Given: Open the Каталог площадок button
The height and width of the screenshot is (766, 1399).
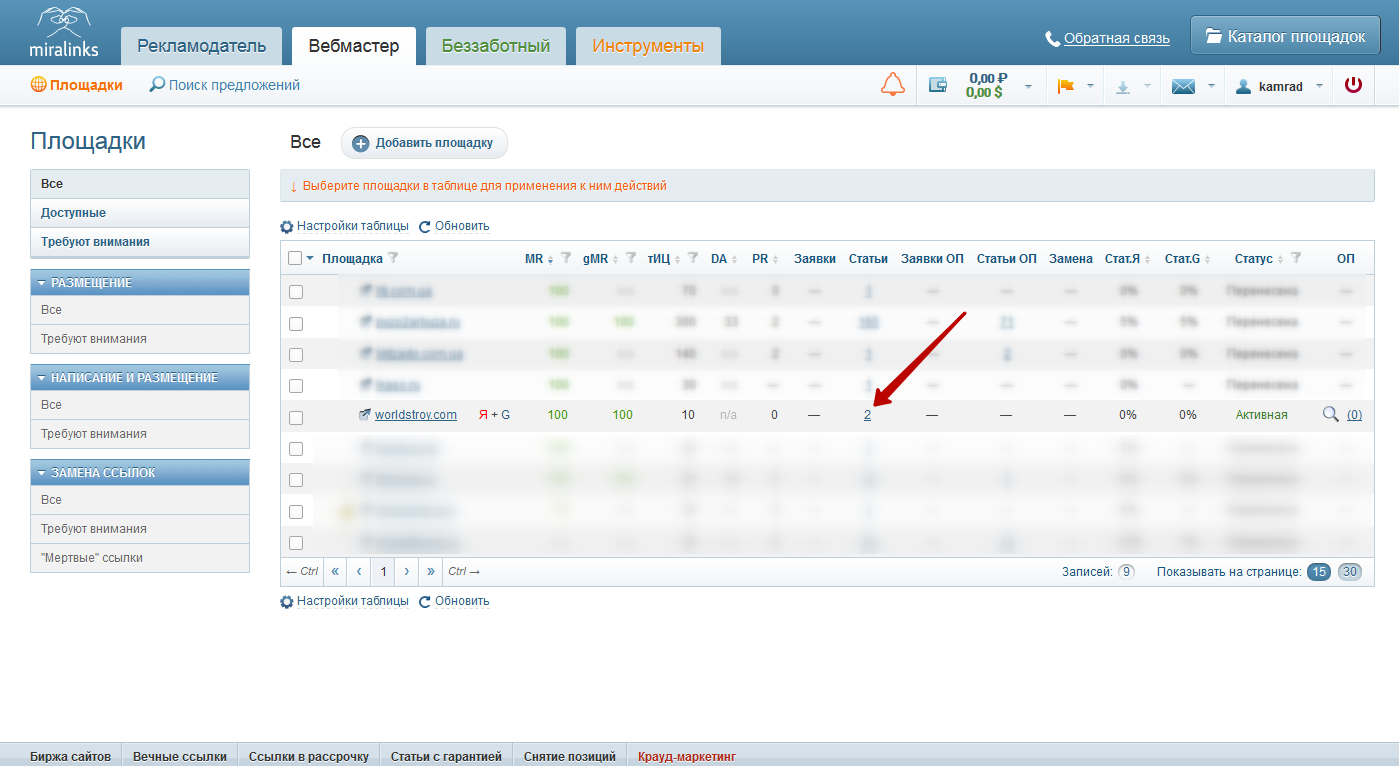Looking at the screenshot, I should (x=1285, y=37).
